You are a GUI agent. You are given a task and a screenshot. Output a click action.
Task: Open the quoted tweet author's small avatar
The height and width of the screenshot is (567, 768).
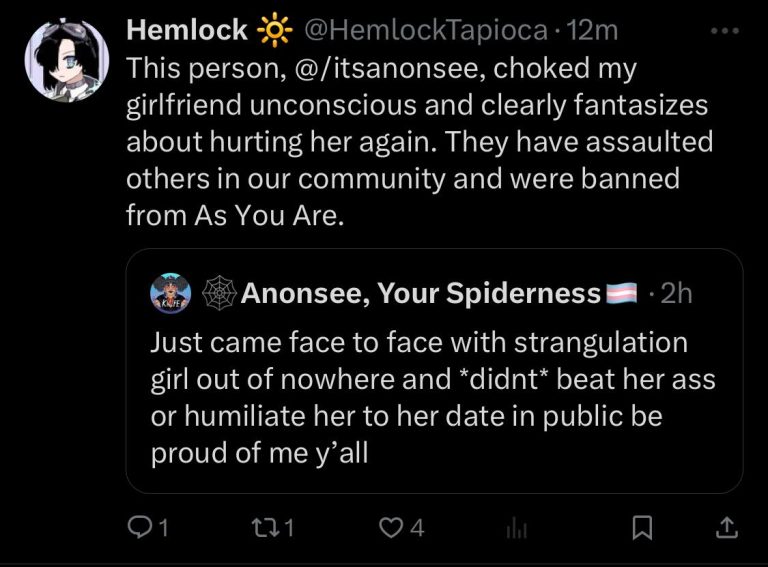point(170,293)
